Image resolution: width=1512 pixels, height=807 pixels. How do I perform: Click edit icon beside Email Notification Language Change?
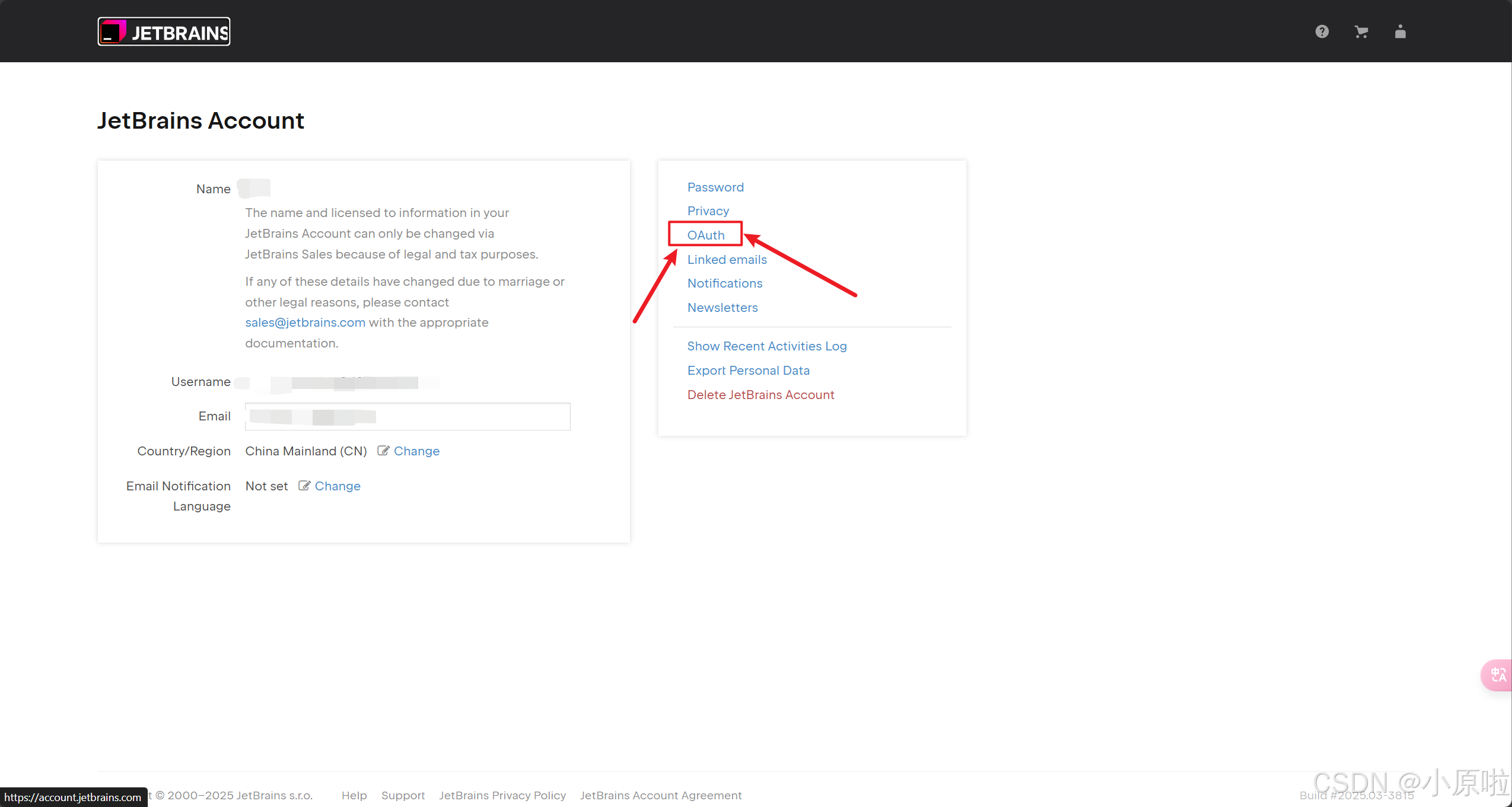pos(304,486)
